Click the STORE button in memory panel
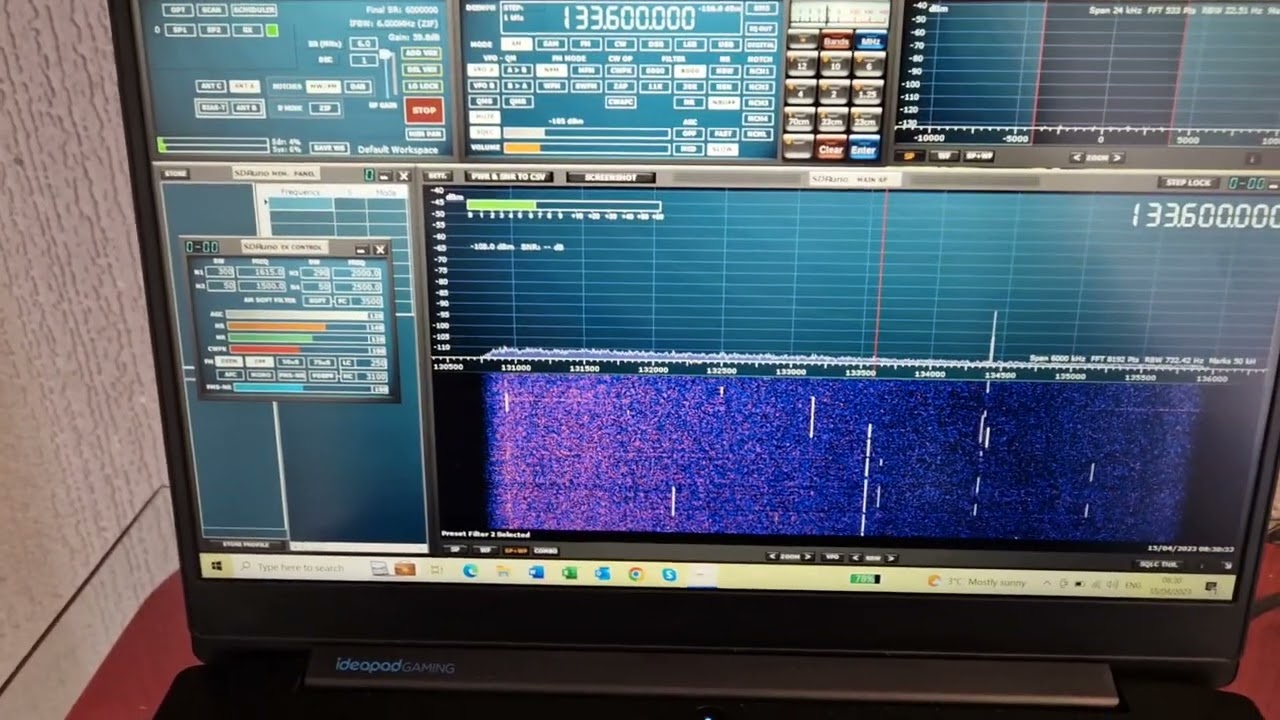This screenshot has width=1280, height=720. 176,174
